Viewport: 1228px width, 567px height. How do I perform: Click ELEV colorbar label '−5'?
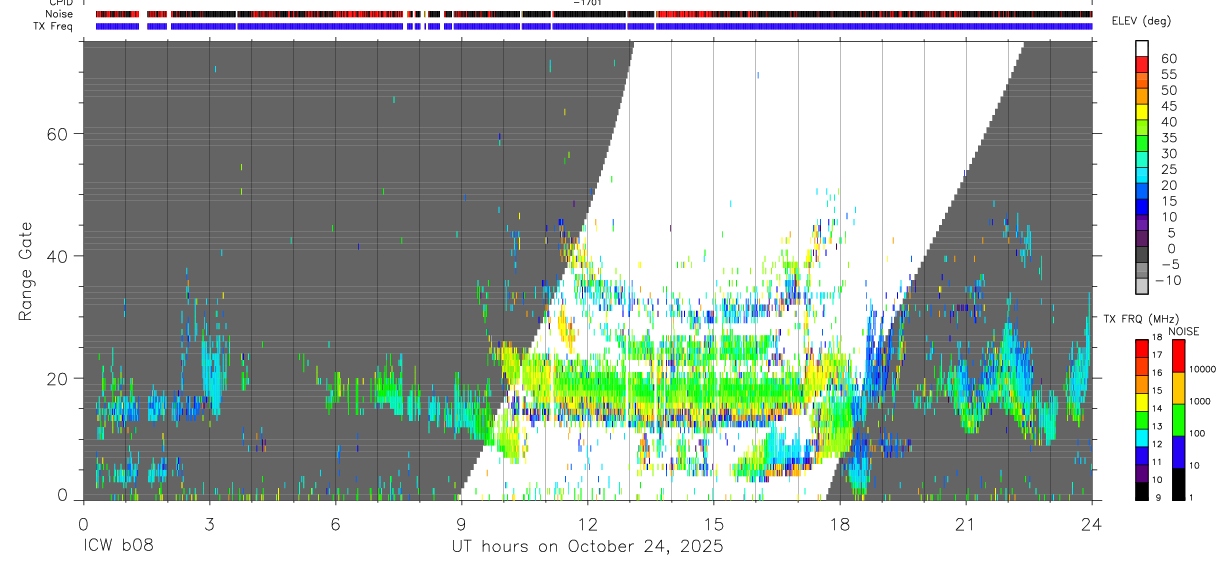[x=1169, y=265]
